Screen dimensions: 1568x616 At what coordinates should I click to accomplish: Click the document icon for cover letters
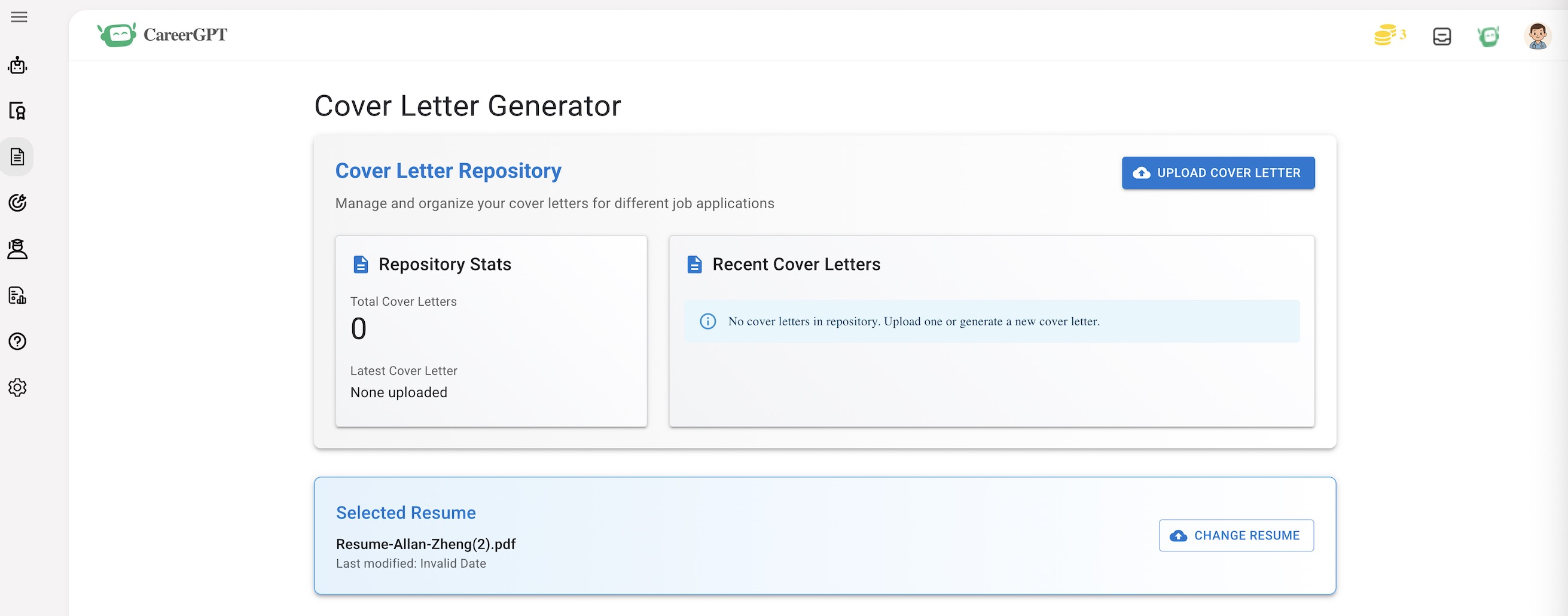tap(17, 157)
